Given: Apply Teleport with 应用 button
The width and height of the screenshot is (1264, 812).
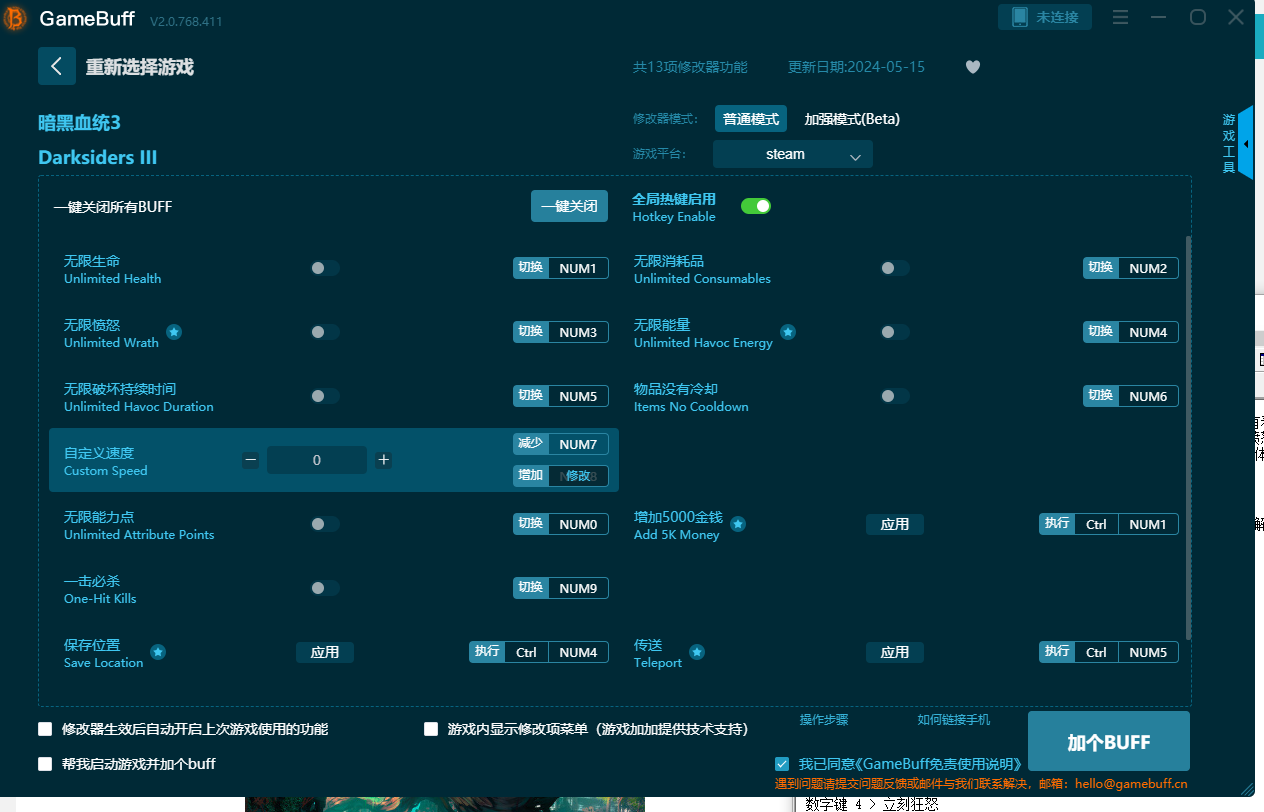Looking at the screenshot, I should pos(895,652).
